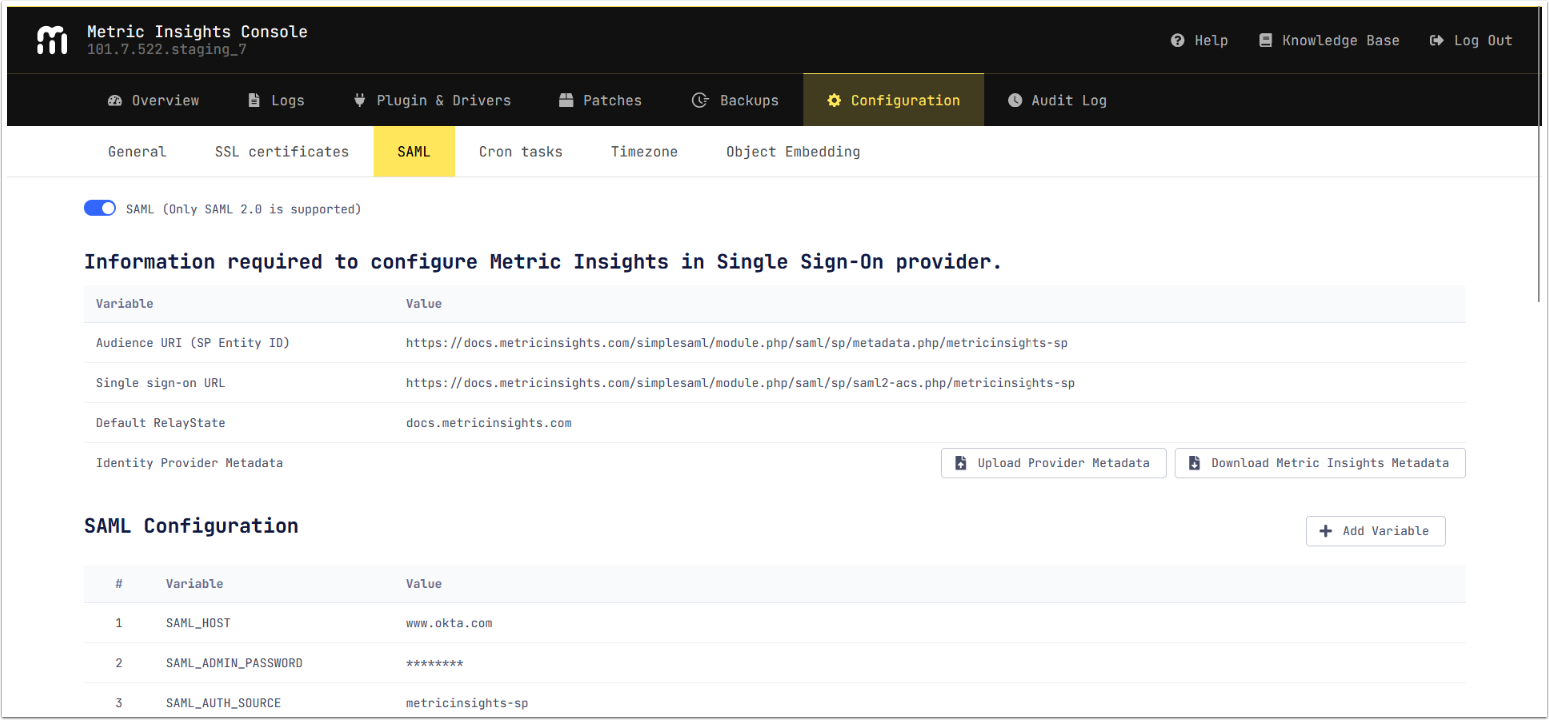Viewport: 1549px width, 720px height.
Task: Open Backups via the clock-arrow icon
Action: point(701,101)
